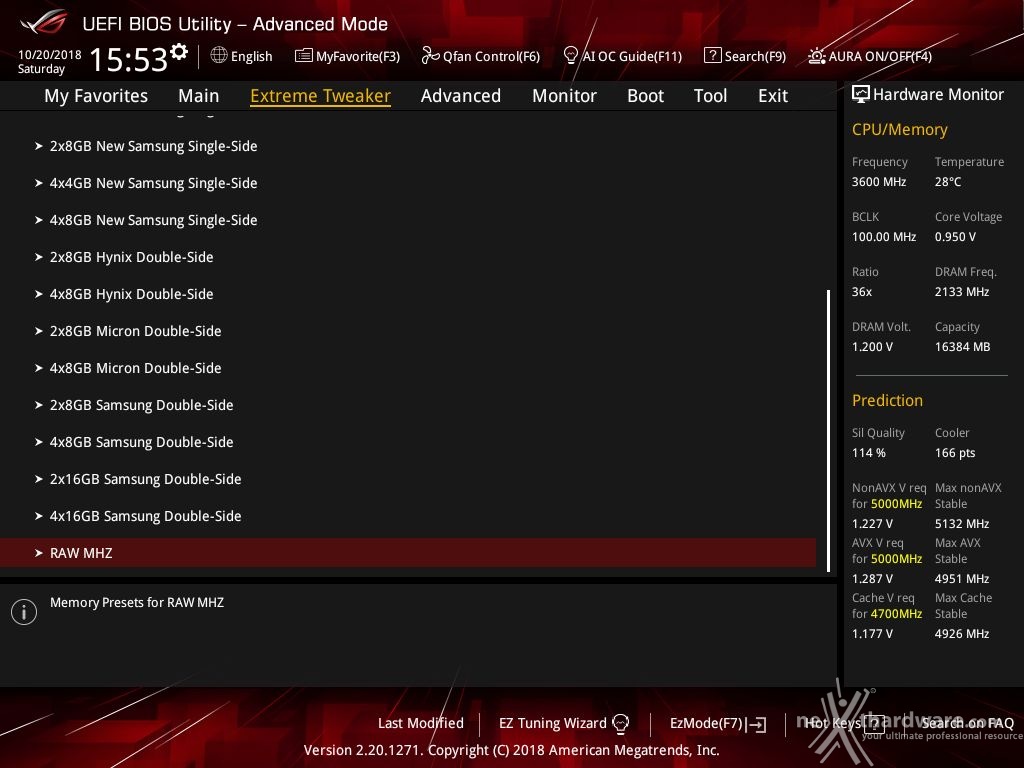Click the Cooler 166 pts value
Screen dimensions: 1024x768
point(955,453)
